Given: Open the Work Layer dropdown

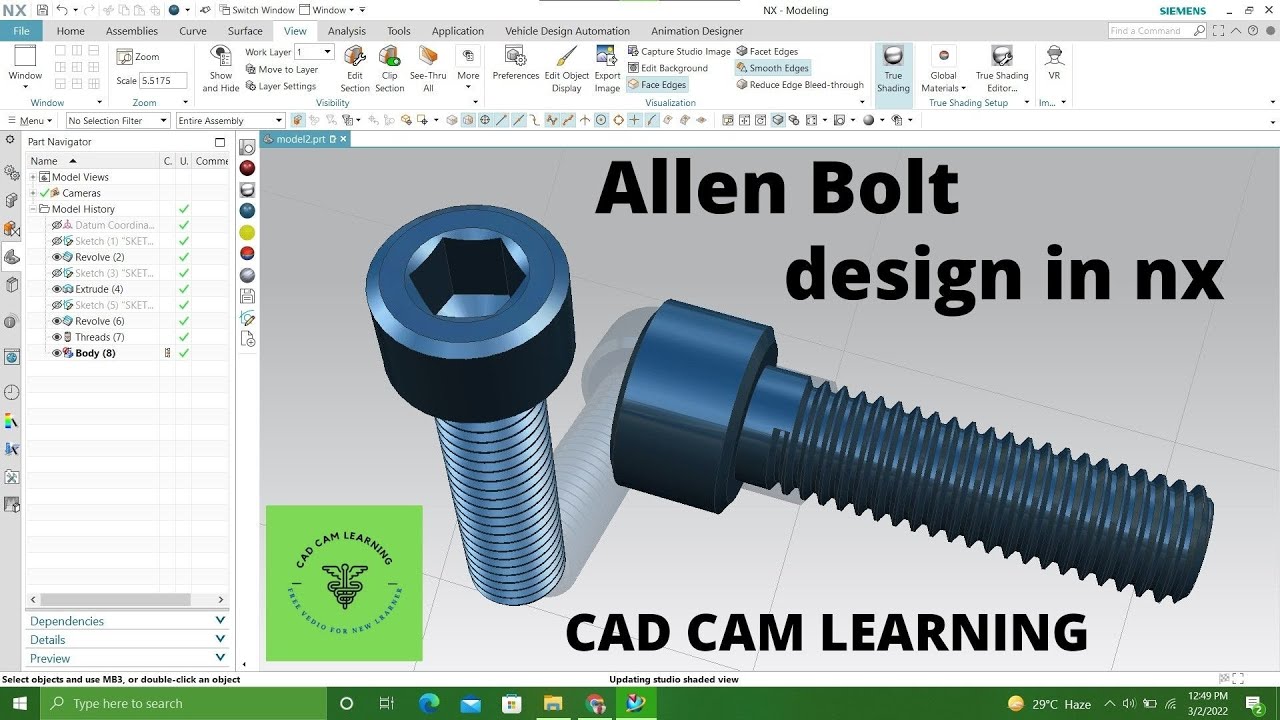Looking at the screenshot, I should (x=328, y=52).
